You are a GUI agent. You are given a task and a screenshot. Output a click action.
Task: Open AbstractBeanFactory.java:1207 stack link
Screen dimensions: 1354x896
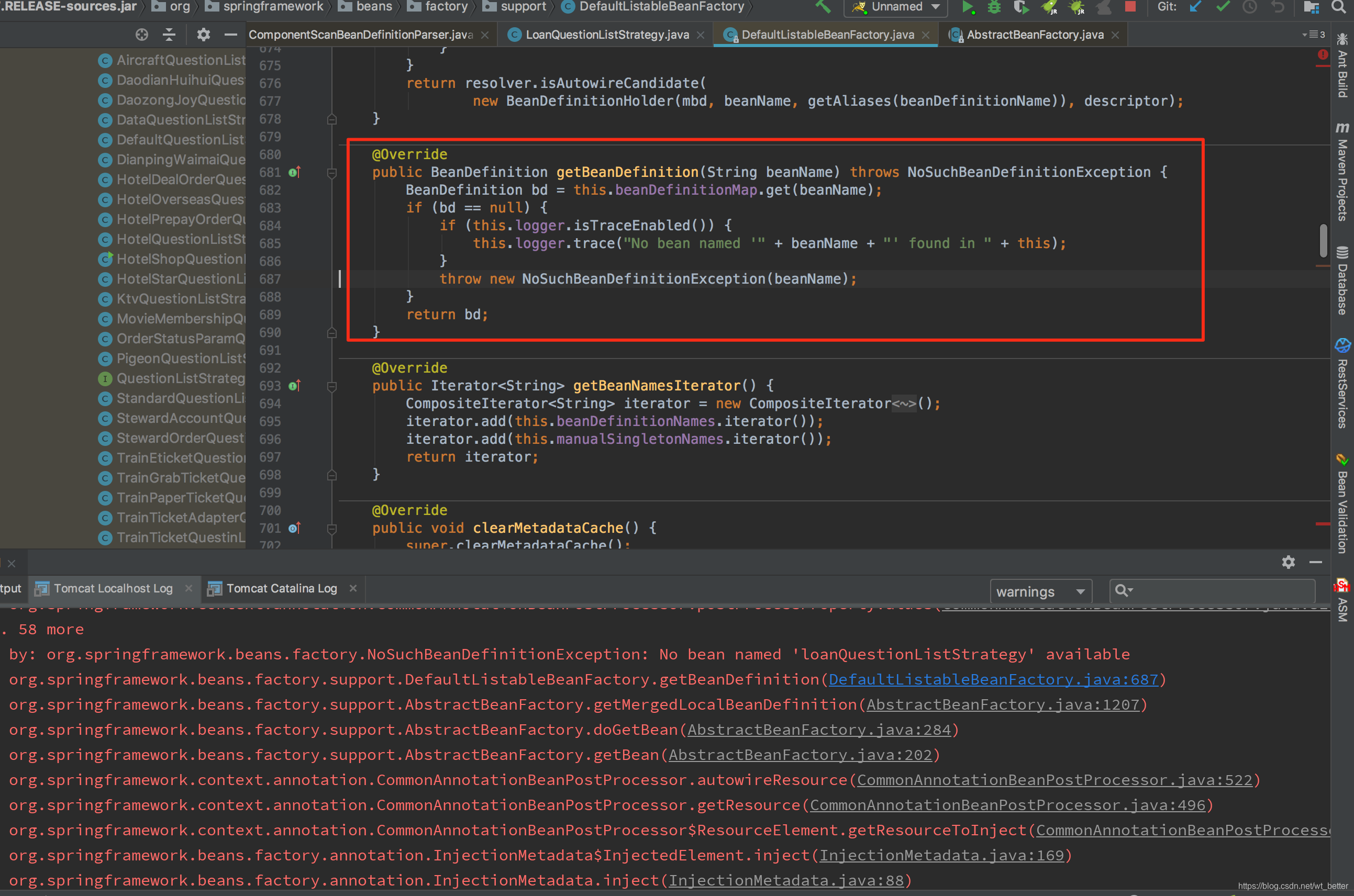[1003, 704]
